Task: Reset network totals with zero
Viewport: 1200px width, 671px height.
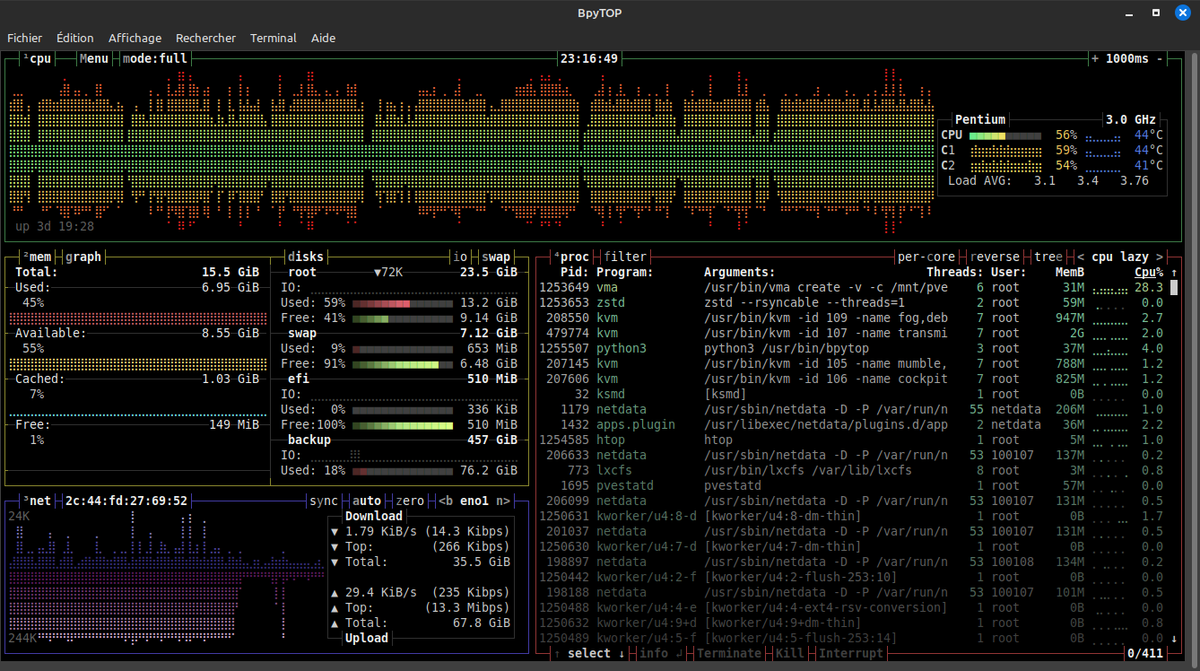Action: point(411,501)
